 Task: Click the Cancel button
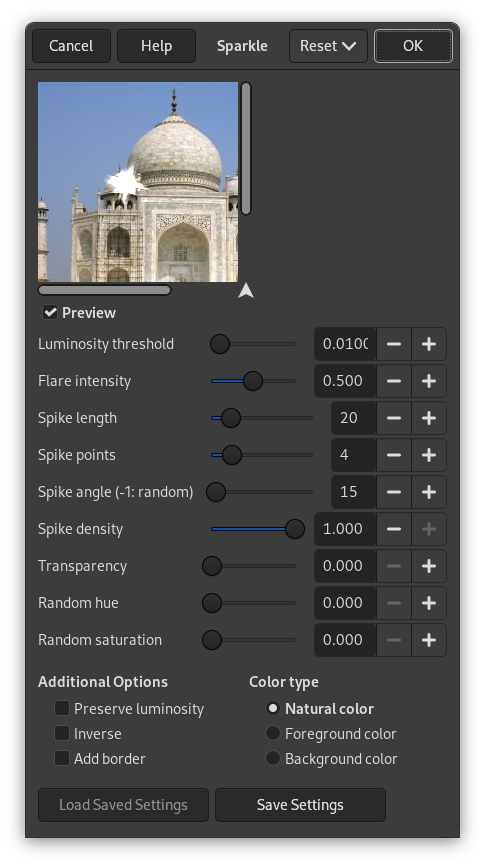click(71, 46)
